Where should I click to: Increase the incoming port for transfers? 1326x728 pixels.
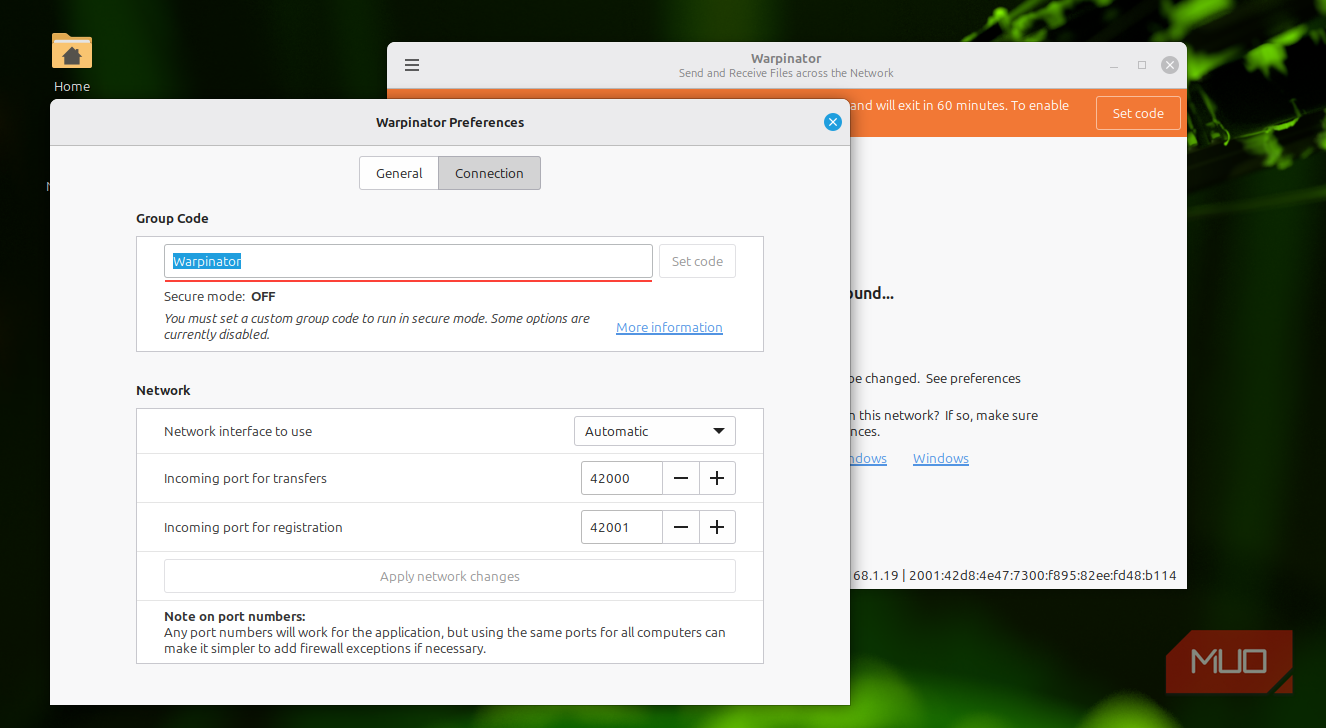(x=717, y=478)
